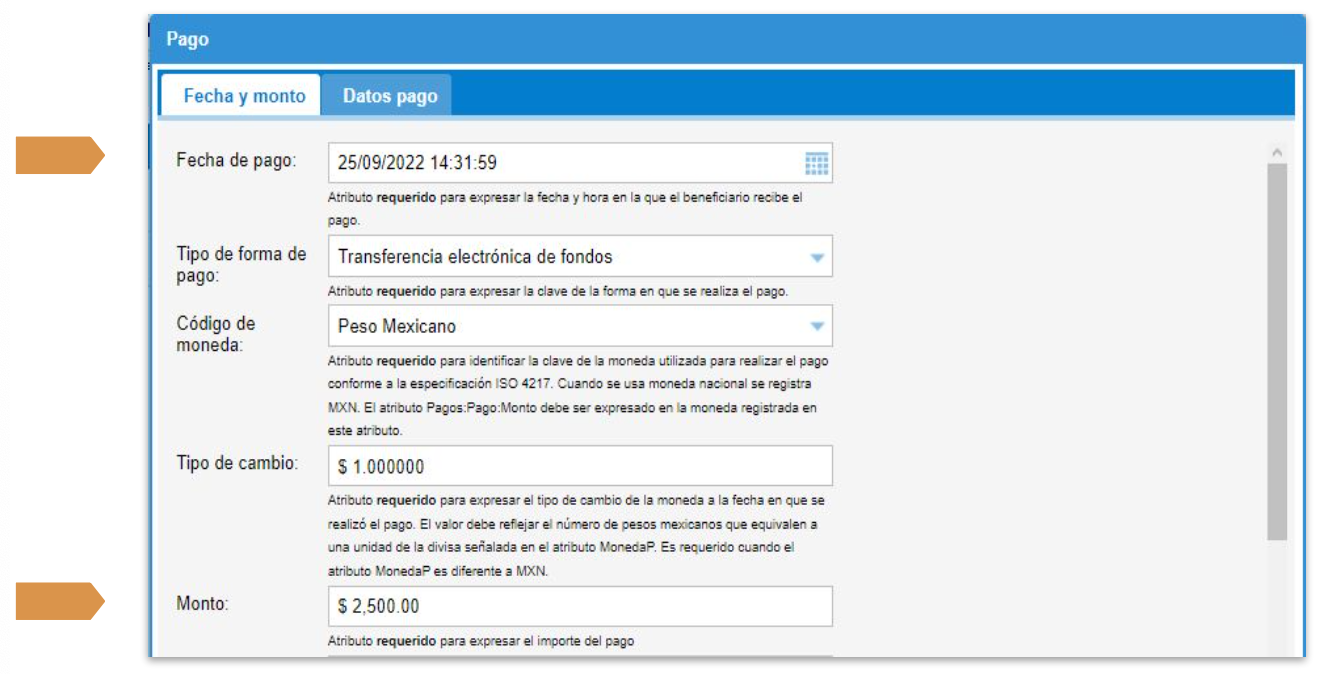Screen dimensions: 1320x674
Task: Click the vertical scrollbar thumb
Action: click(x=1276, y=350)
